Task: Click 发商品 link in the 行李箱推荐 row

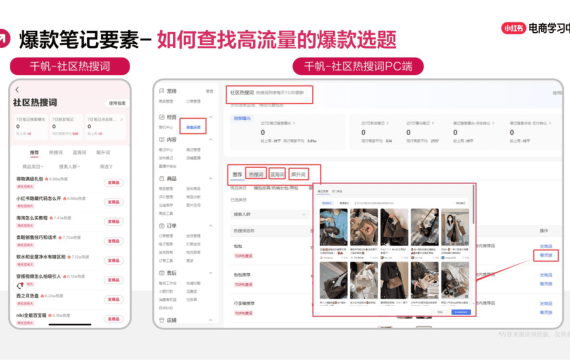Action: click(x=546, y=303)
